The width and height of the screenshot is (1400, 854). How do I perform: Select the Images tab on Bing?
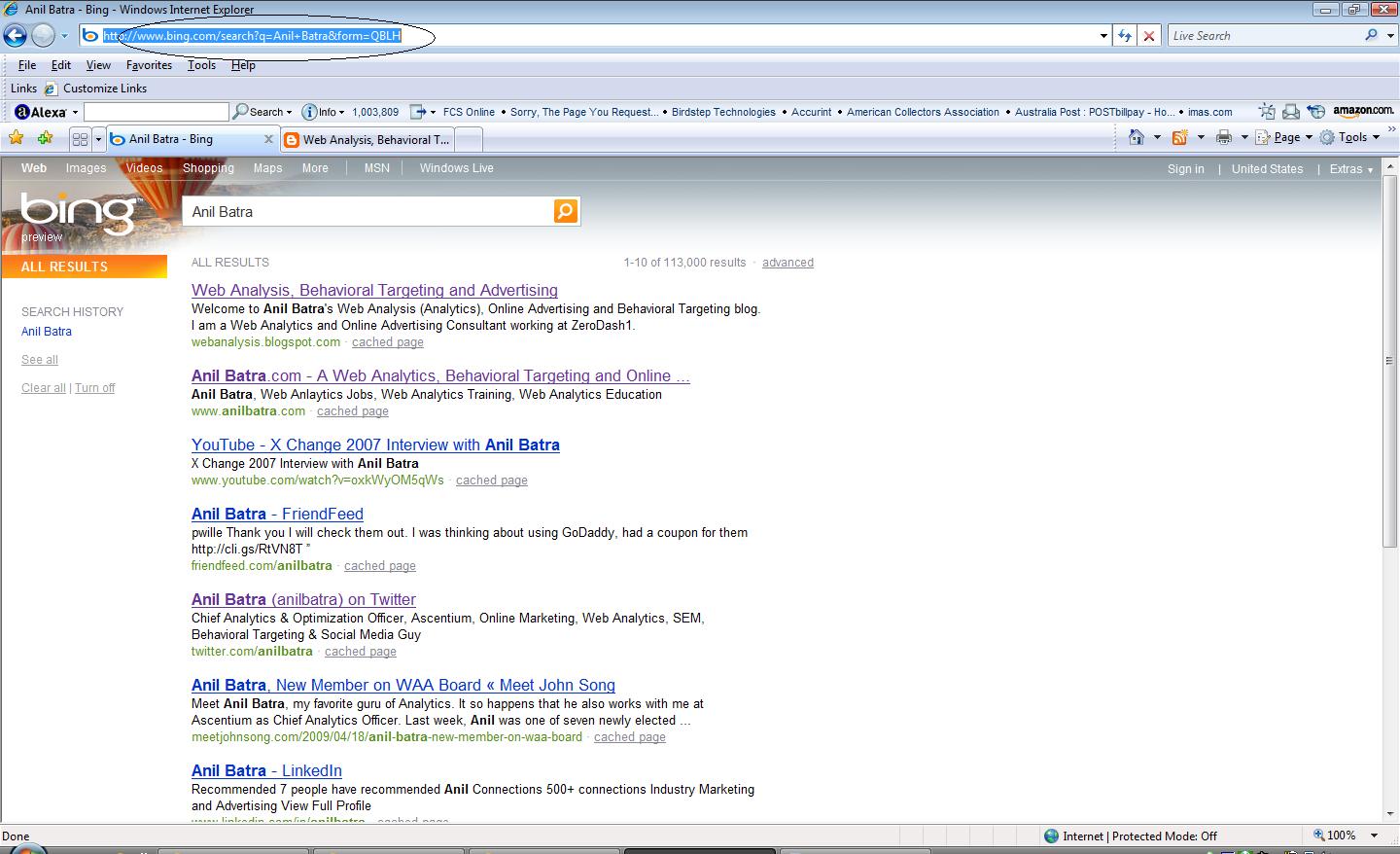pos(86,168)
